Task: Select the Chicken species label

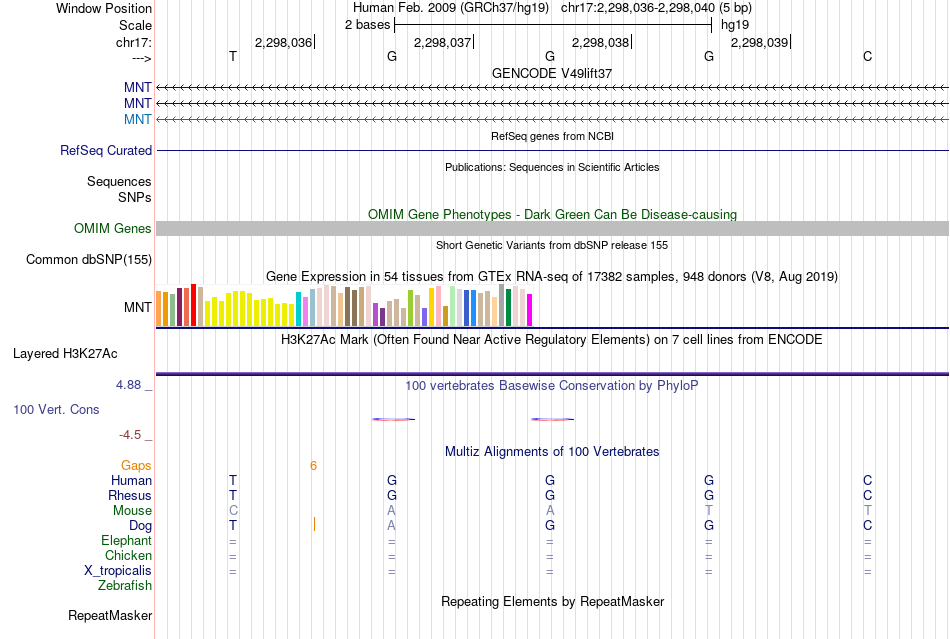Action: [x=128, y=555]
